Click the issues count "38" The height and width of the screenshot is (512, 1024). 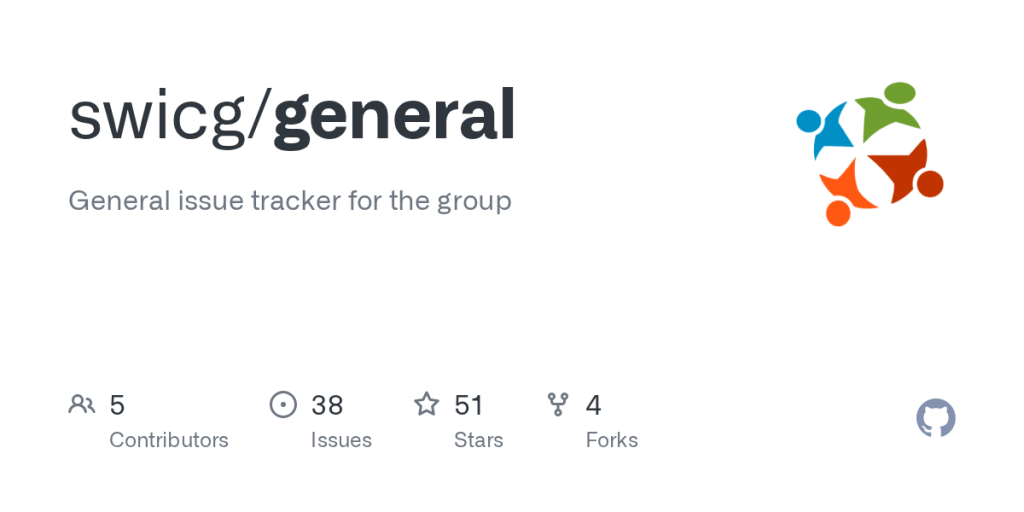(327, 405)
